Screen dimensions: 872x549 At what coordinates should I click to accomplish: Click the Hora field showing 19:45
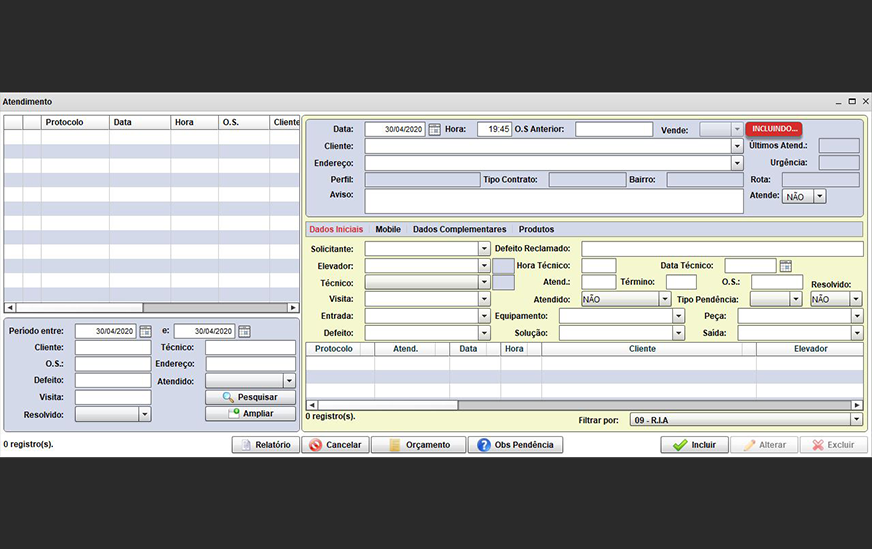(494, 129)
